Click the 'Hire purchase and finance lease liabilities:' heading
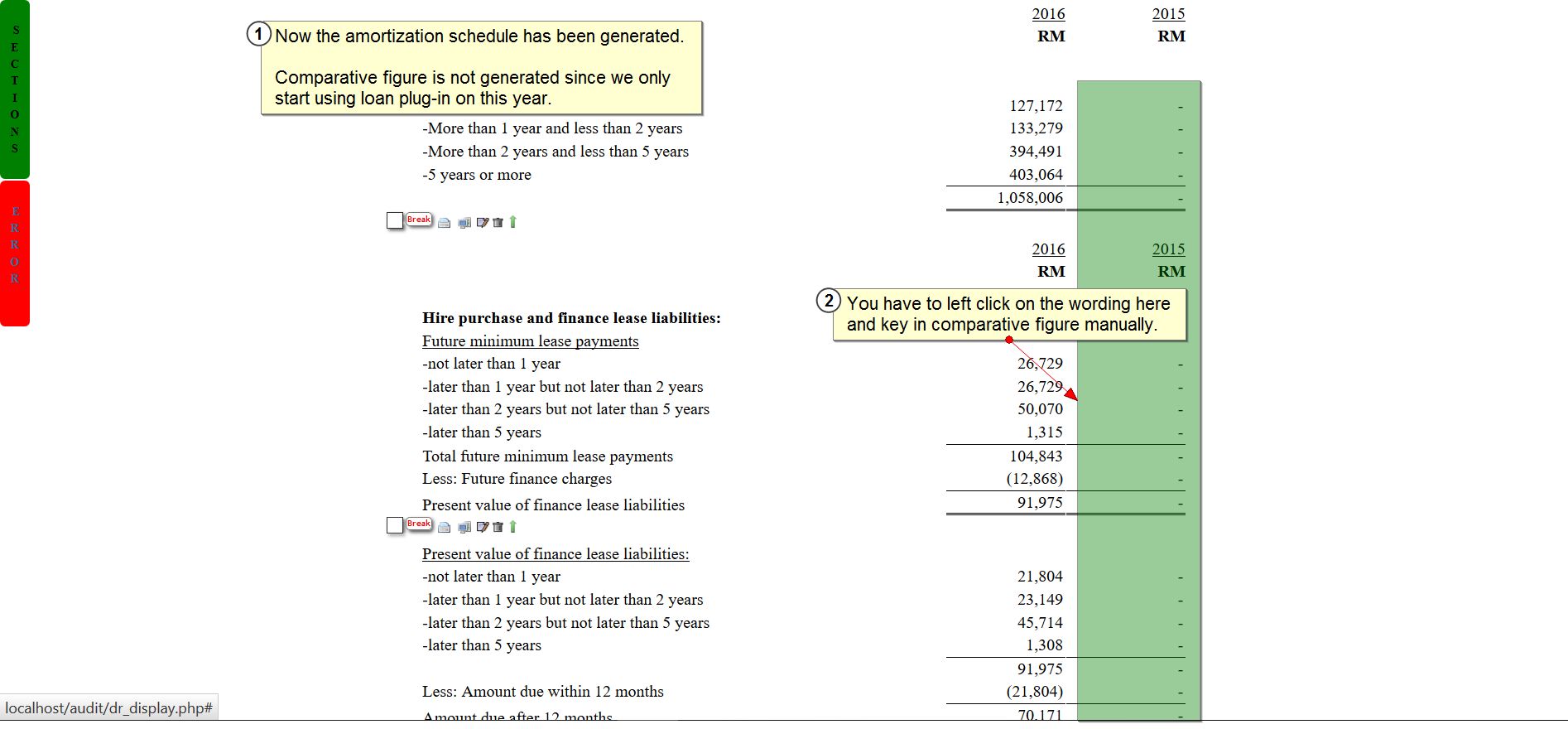Image resolution: width=1568 pixels, height=729 pixels. click(571, 318)
